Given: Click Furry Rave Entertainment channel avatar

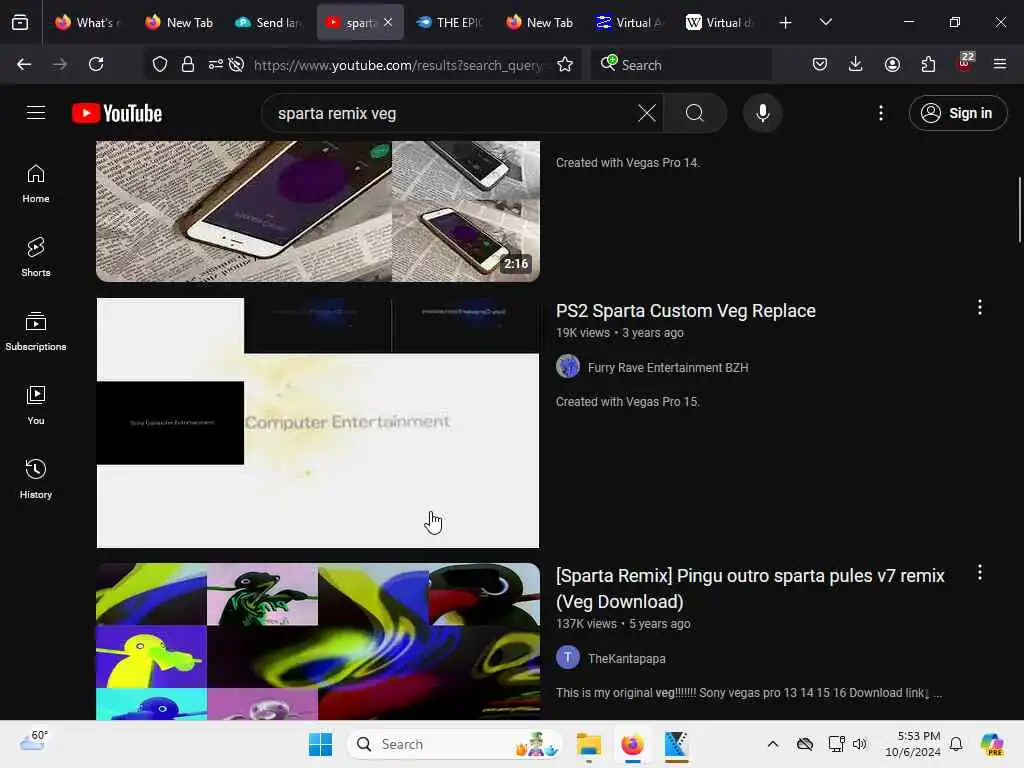Looking at the screenshot, I should (568, 366).
